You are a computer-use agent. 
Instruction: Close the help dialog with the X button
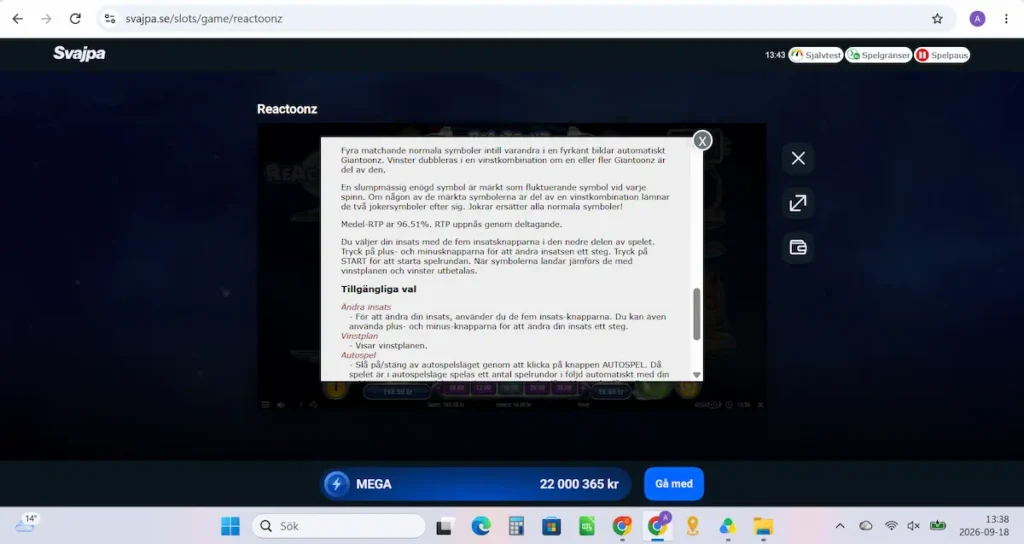click(702, 140)
